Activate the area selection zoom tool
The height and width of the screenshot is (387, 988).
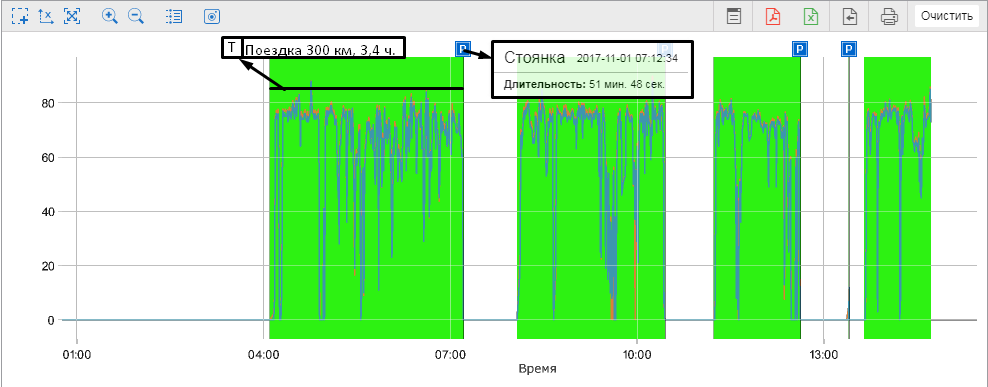point(20,16)
